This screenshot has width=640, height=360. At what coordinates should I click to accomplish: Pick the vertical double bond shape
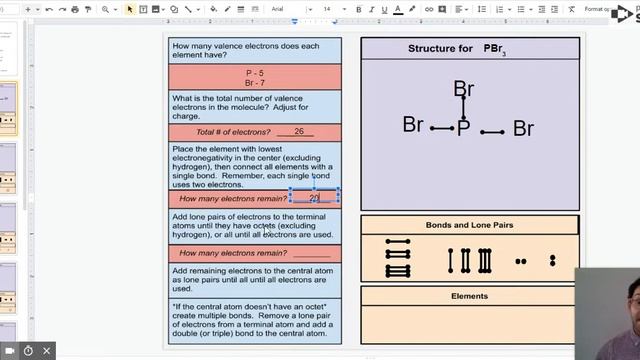[x=466, y=261]
